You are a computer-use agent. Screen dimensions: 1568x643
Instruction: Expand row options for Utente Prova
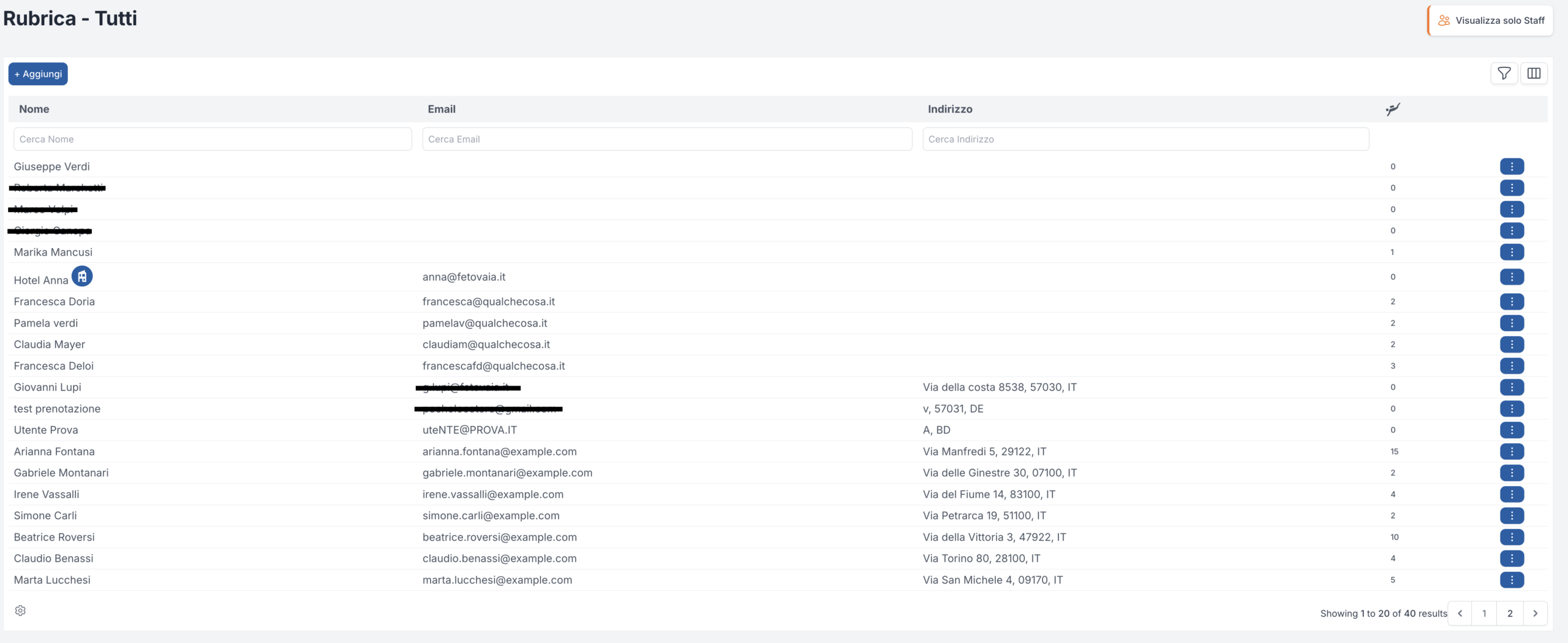click(1512, 430)
